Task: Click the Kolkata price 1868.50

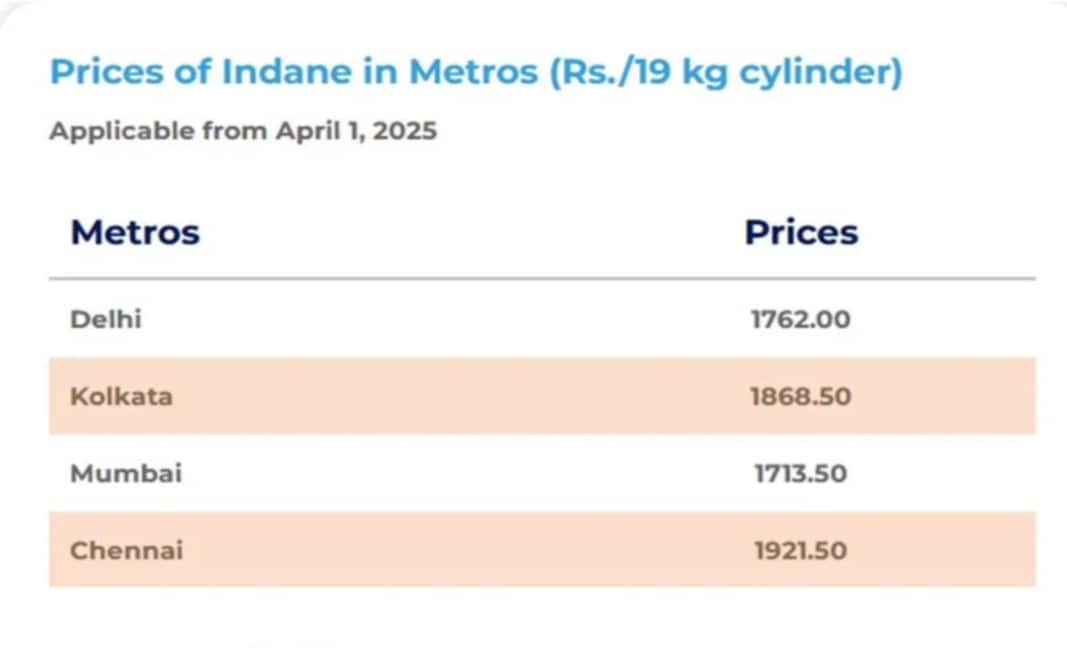Action: 800,396
